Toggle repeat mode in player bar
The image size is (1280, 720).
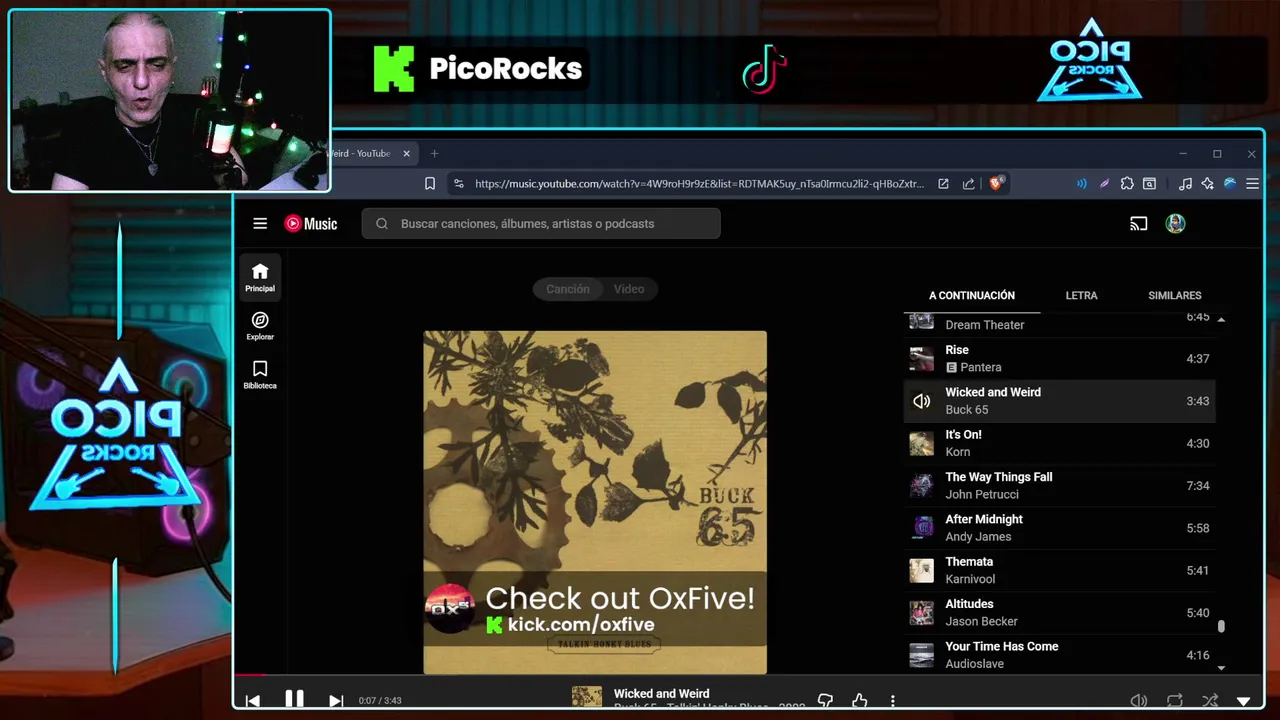tap(1175, 701)
